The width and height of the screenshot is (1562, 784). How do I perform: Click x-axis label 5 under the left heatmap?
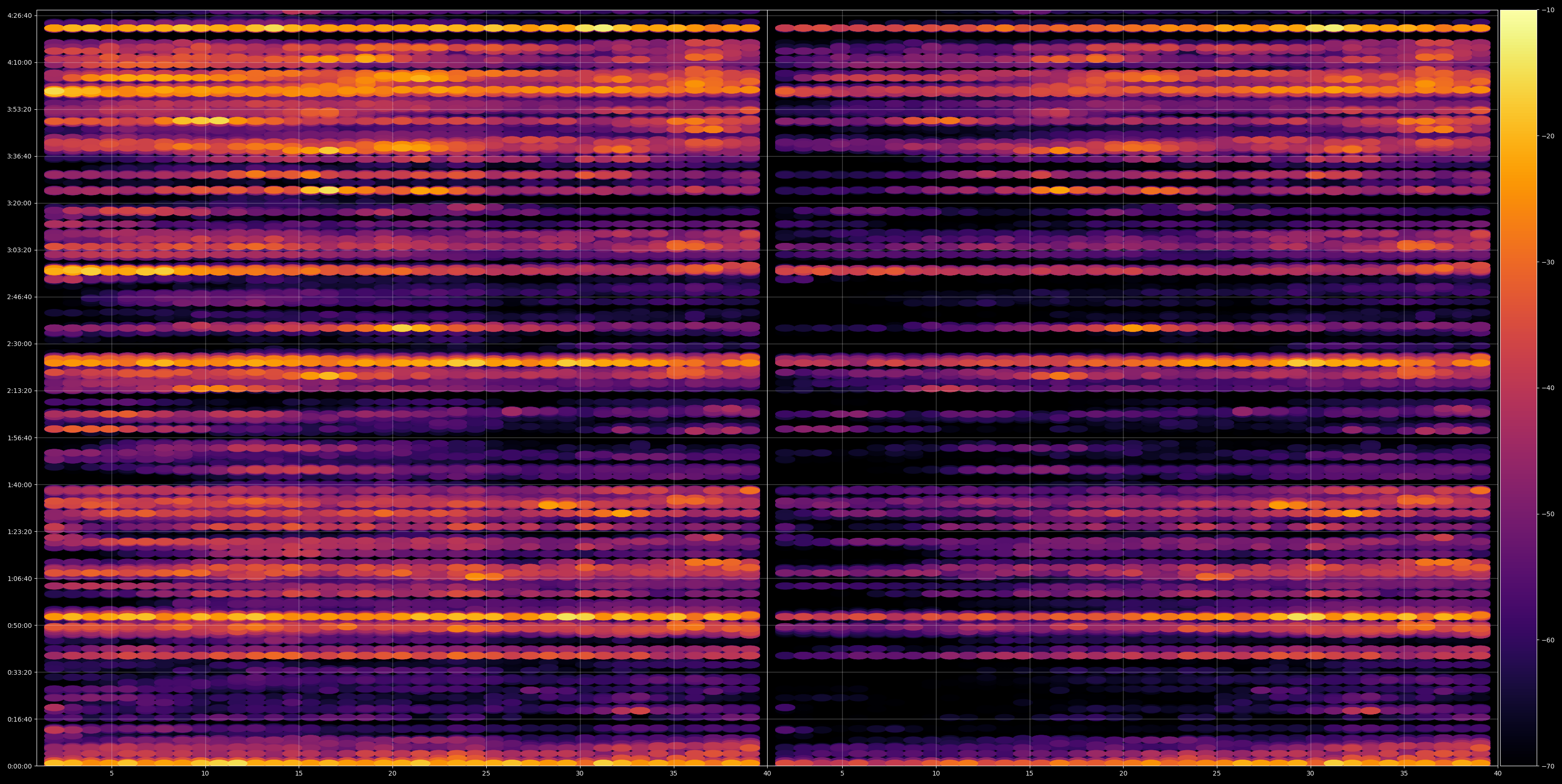point(112,774)
